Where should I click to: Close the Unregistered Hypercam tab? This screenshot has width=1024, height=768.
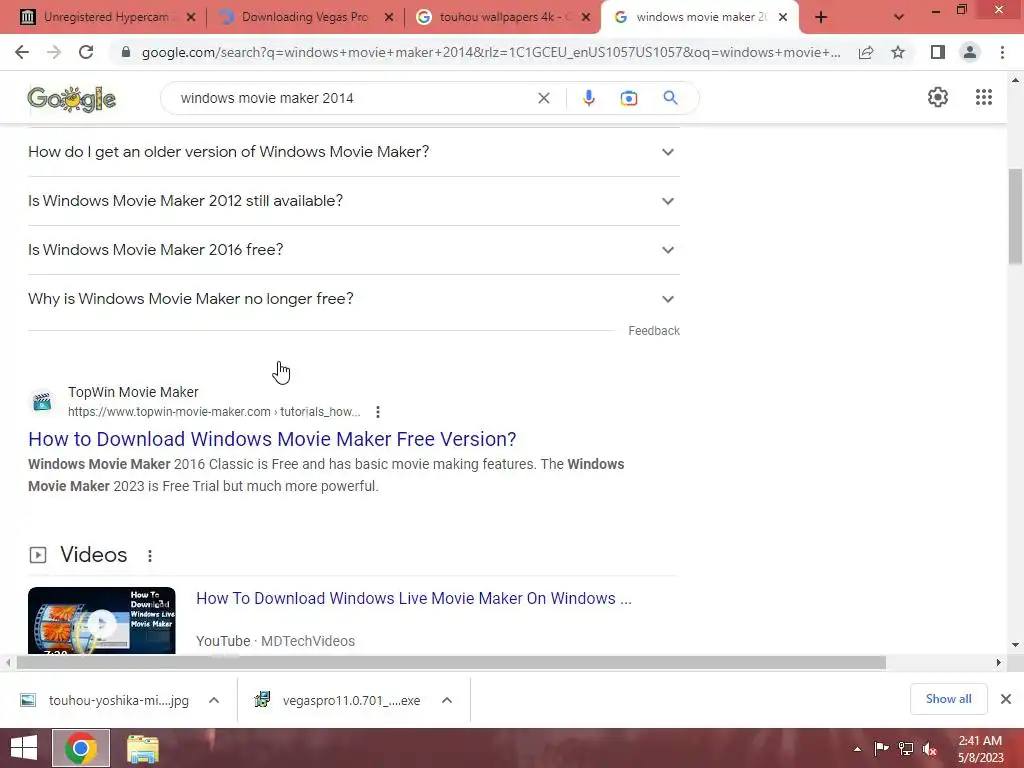191,18
